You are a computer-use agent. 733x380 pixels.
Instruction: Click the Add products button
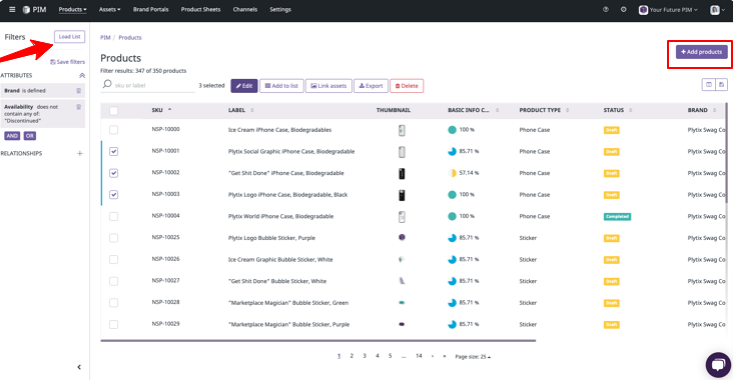point(701,52)
